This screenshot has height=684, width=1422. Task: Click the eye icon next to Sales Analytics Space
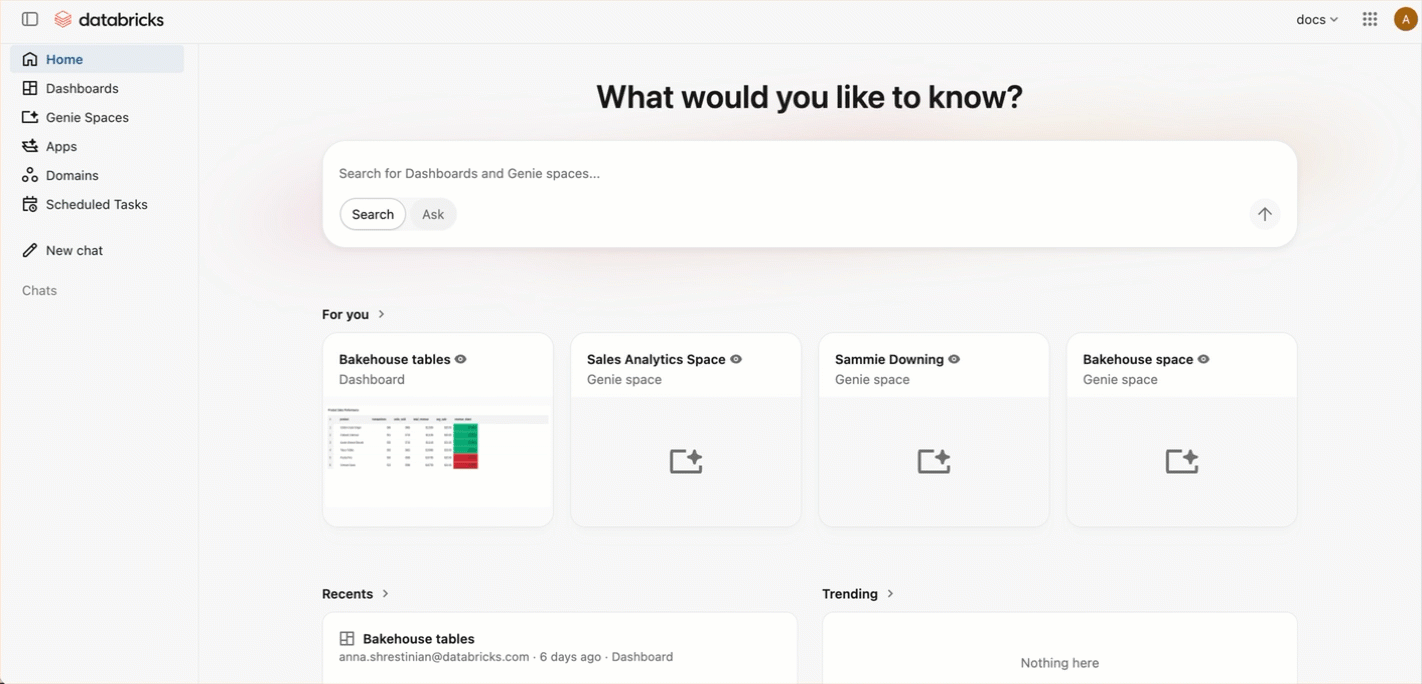pyautogui.click(x=736, y=359)
